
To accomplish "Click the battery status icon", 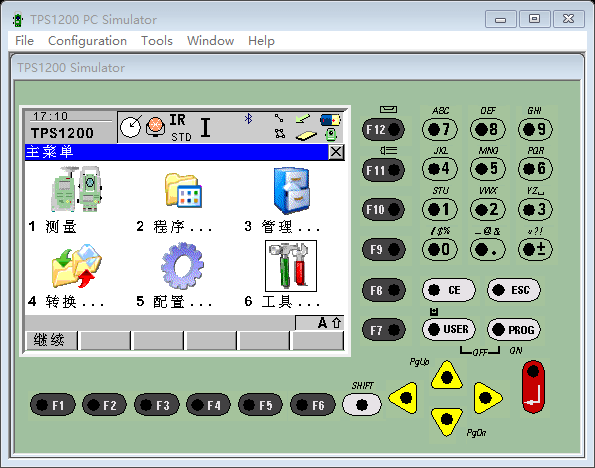I will (x=330, y=120).
